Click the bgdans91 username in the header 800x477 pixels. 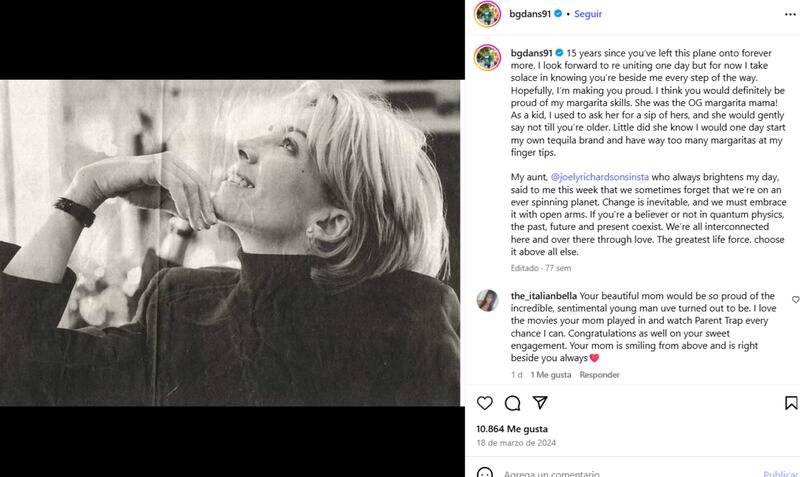tap(530, 14)
